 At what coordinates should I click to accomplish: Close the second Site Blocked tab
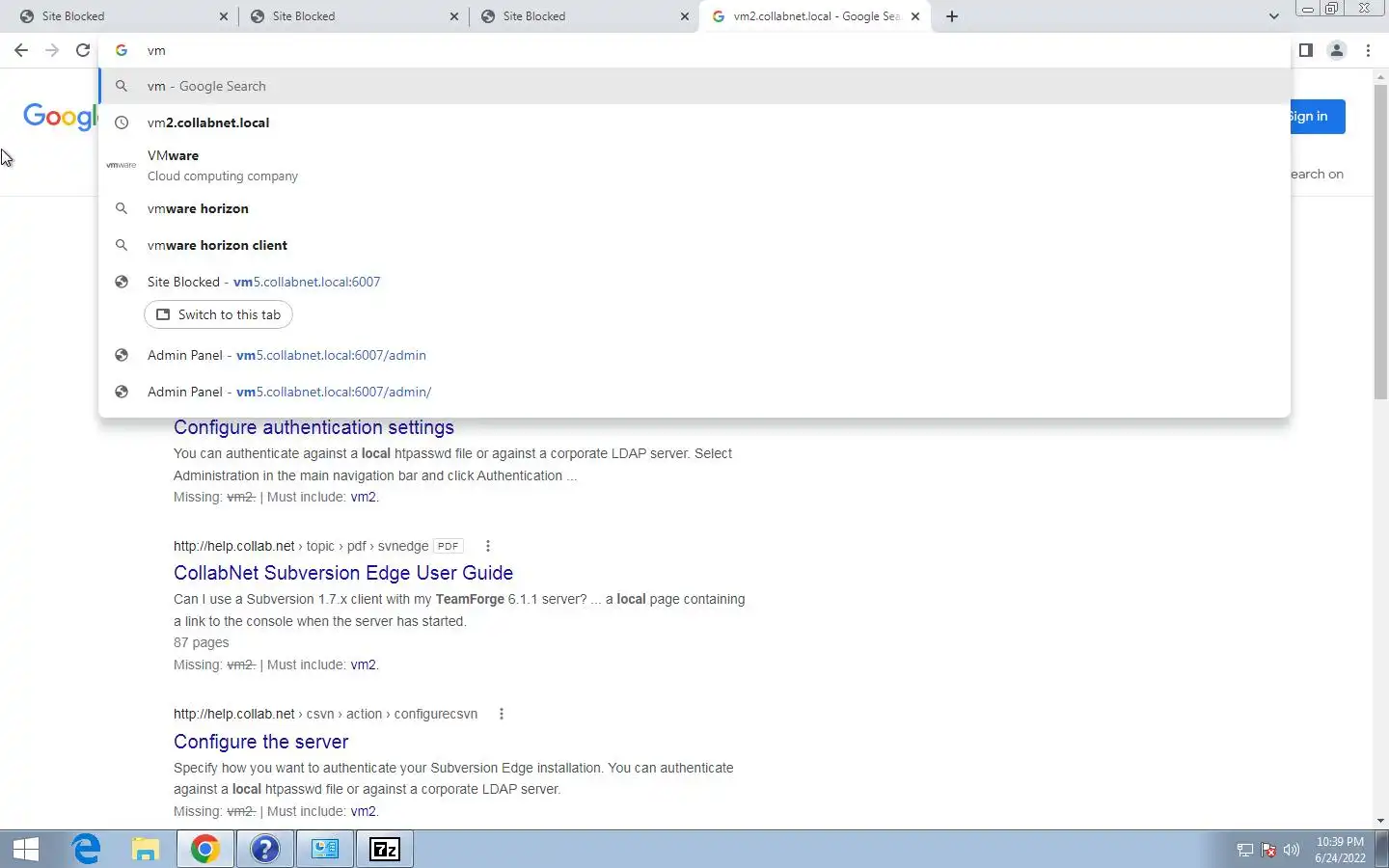click(454, 16)
